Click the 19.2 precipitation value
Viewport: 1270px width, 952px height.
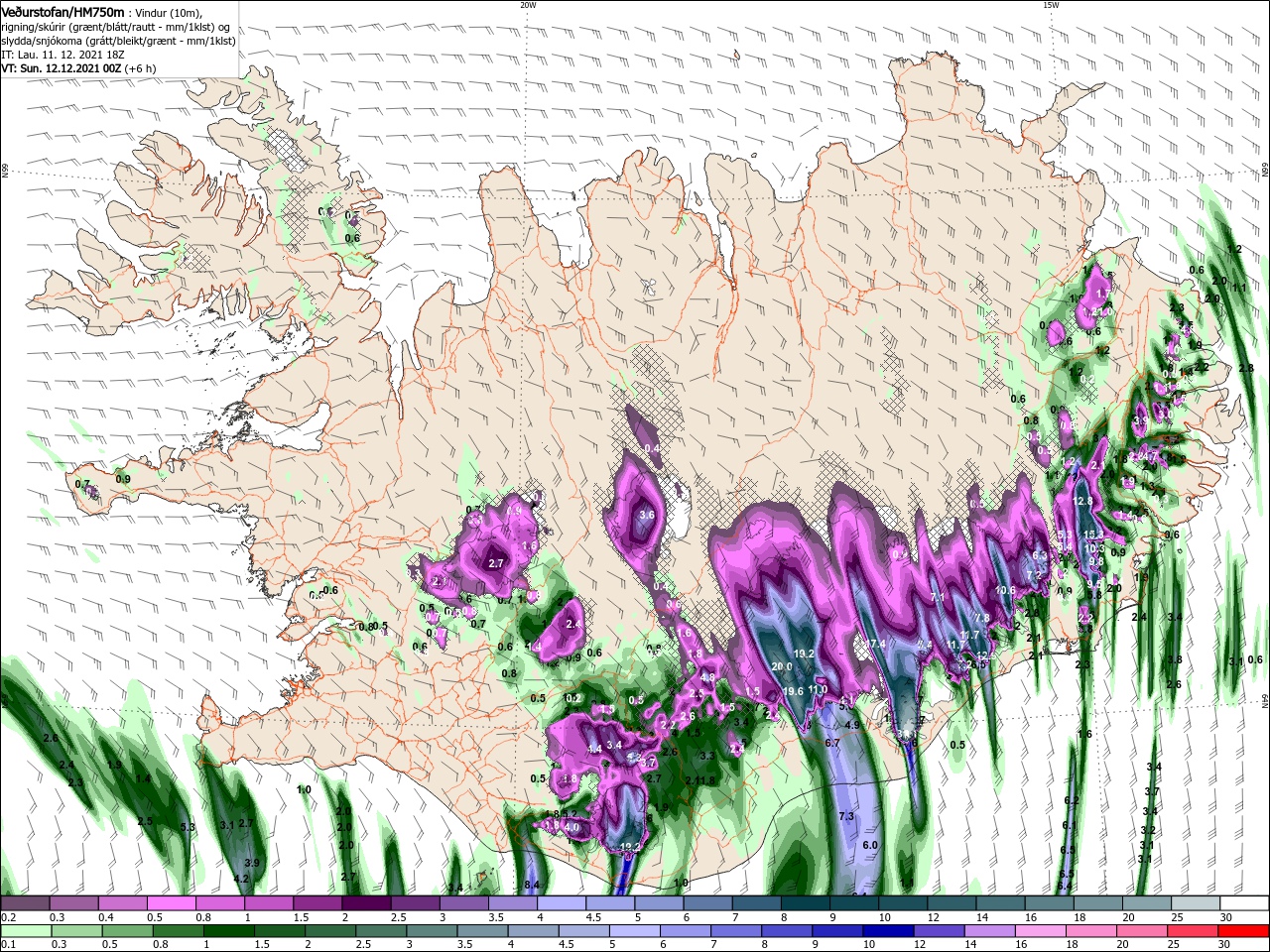click(x=804, y=654)
